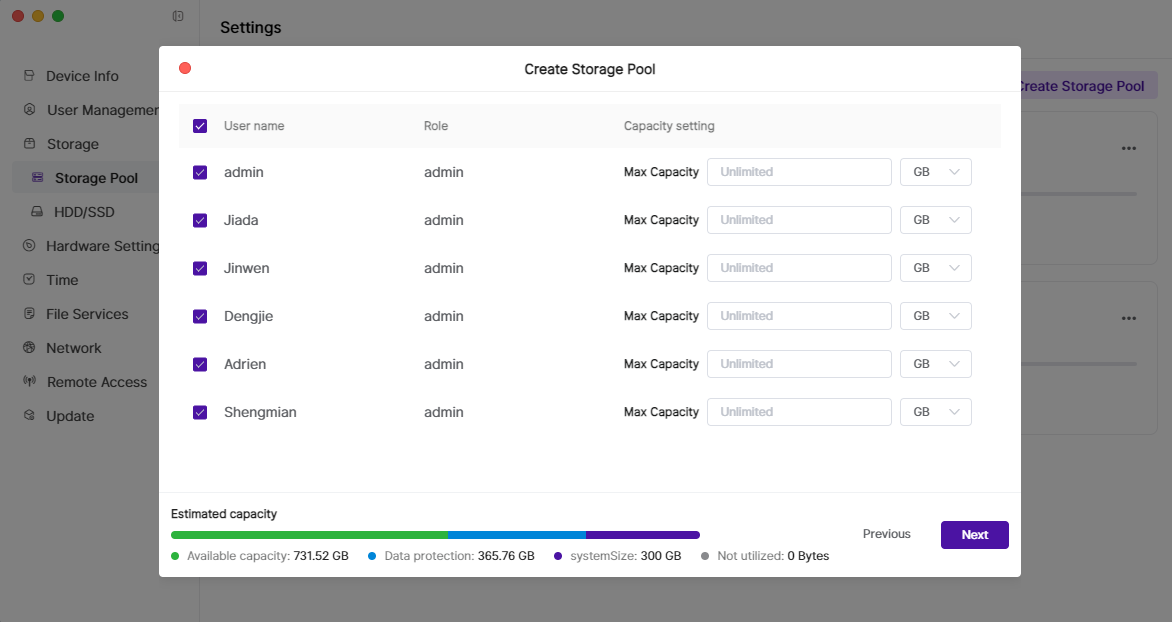The height and width of the screenshot is (622, 1172).
Task: Click the Data protection 365.76 GB legend
Action: click(x=451, y=555)
